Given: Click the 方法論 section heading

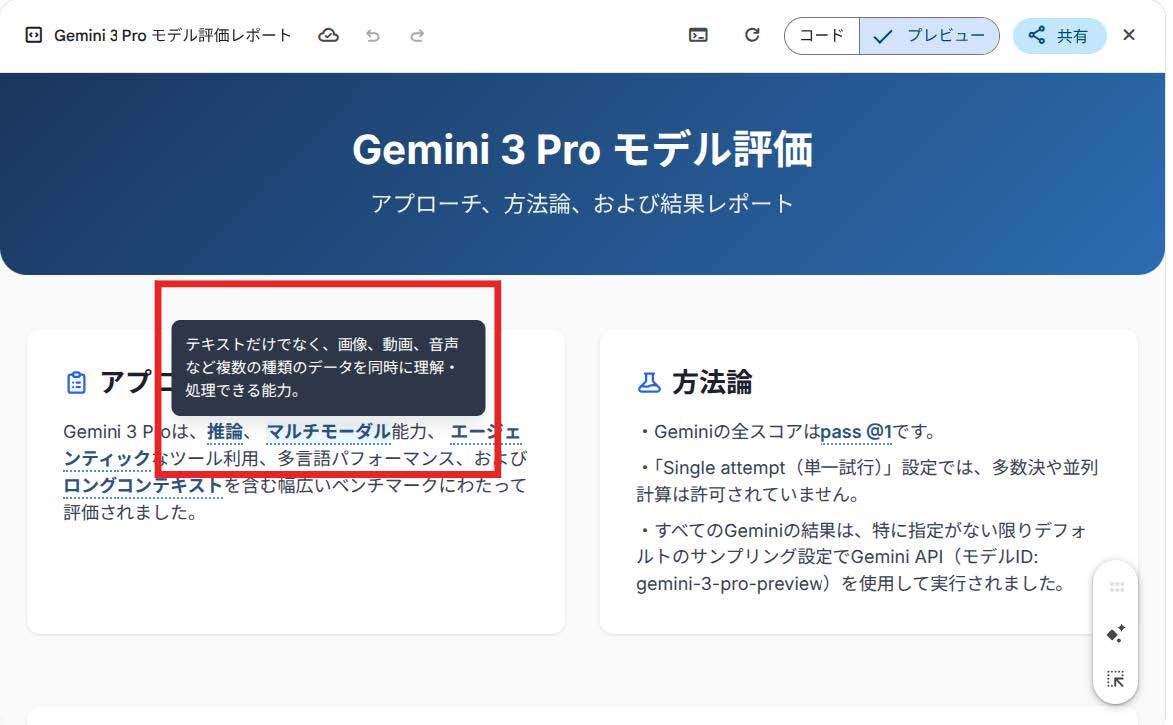Looking at the screenshot, I should click(712, 382).
